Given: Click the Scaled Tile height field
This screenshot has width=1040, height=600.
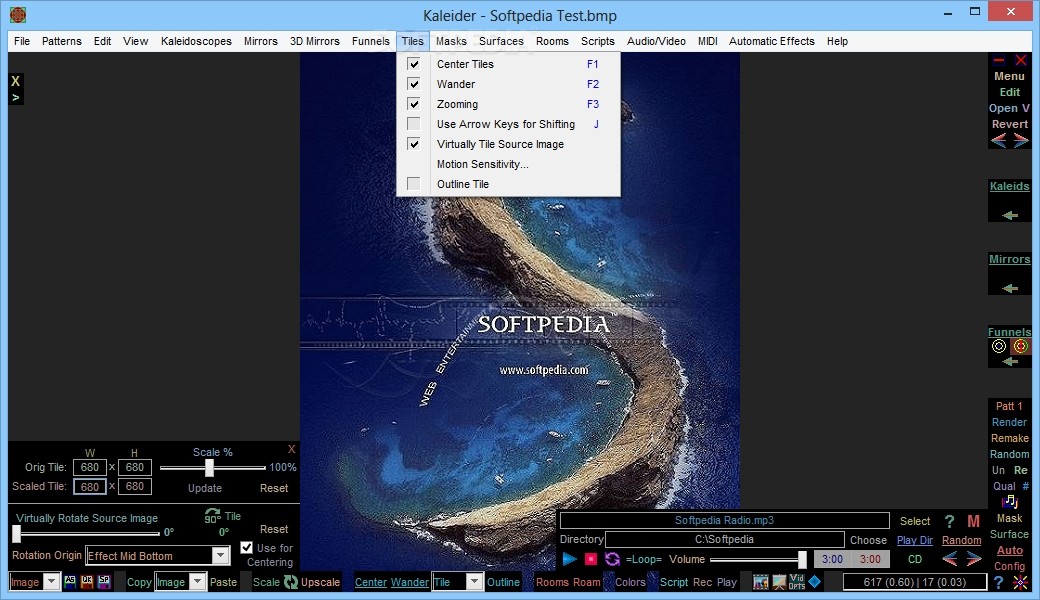Looking at the screenshot, I should point(135,487).
